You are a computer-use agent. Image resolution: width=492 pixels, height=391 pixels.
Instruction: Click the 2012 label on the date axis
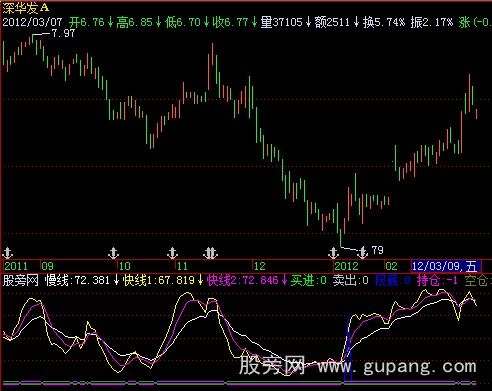[346, 266]
